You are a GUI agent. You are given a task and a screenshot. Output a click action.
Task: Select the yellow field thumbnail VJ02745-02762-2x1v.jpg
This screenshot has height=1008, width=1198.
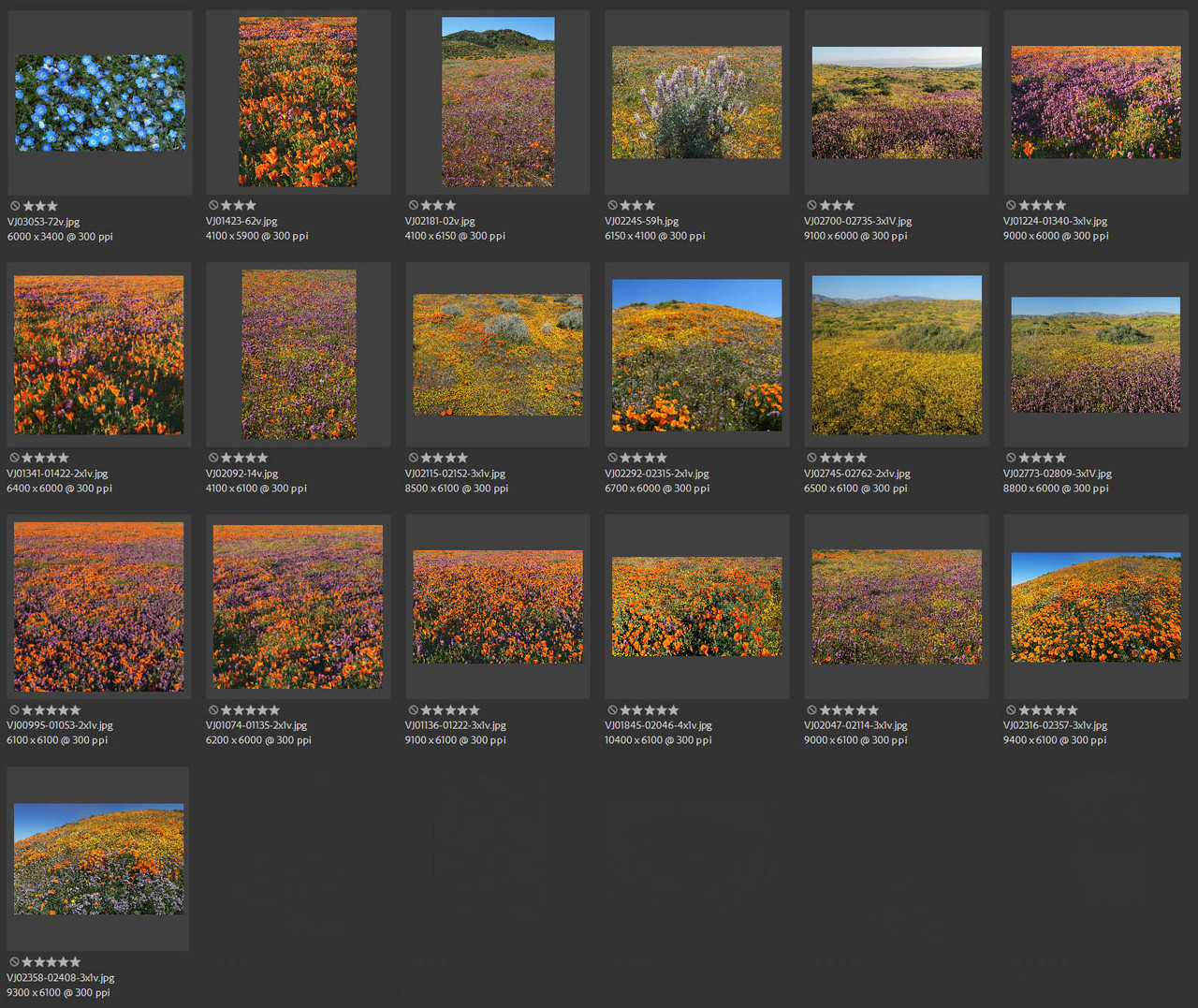point(896,354)
